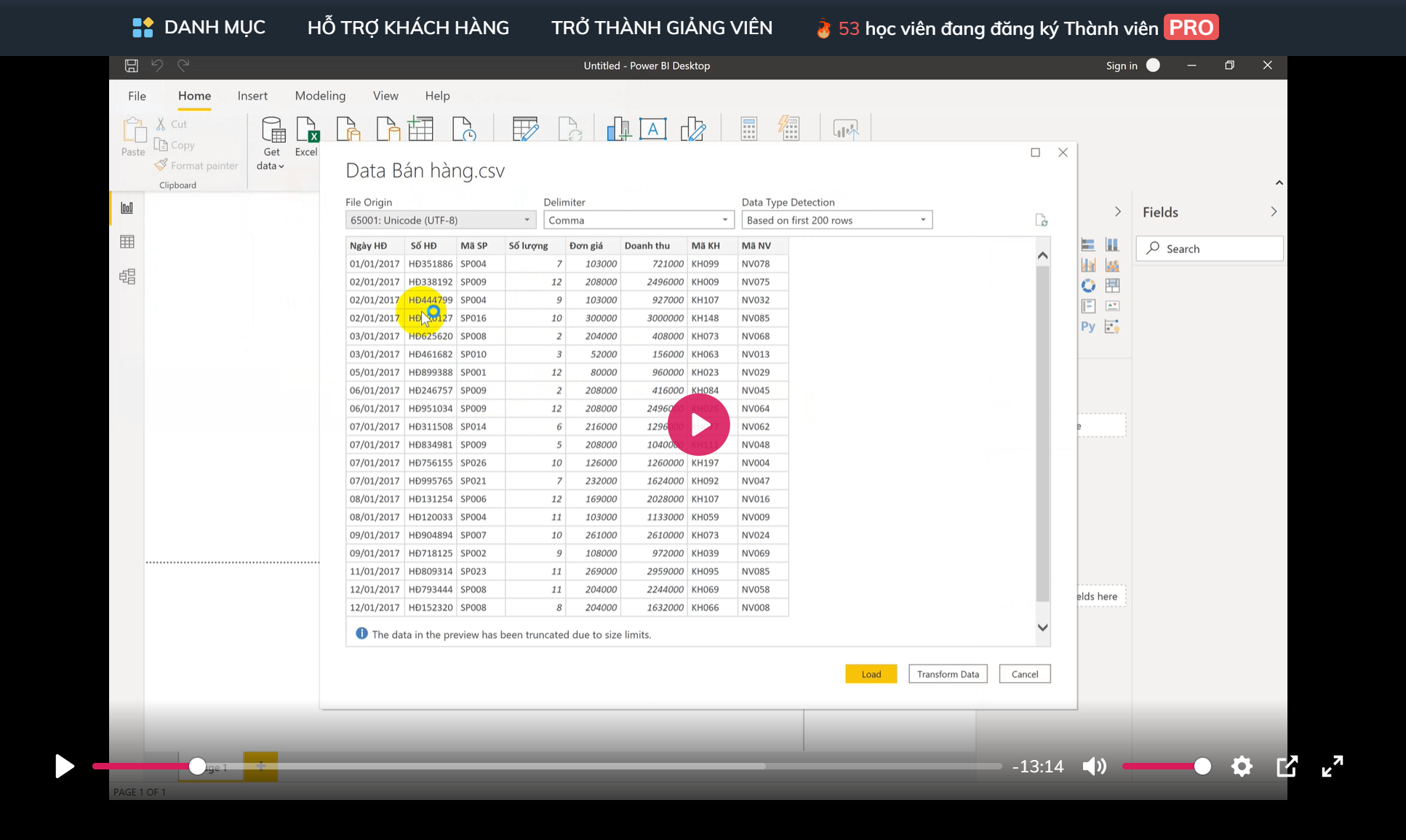The height and width of the screenshot is (840, 1406).
Task: Play video with bottom-left play button
Action: click(x=64, y=766)
